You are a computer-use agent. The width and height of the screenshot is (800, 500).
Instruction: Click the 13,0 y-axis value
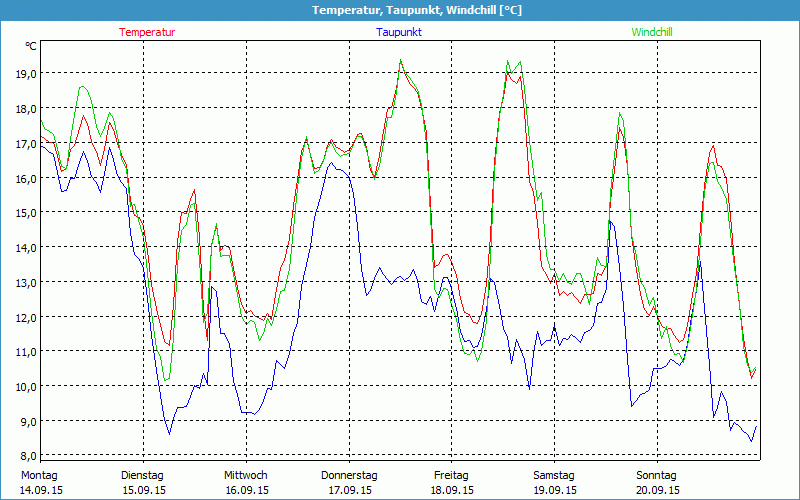27,283
